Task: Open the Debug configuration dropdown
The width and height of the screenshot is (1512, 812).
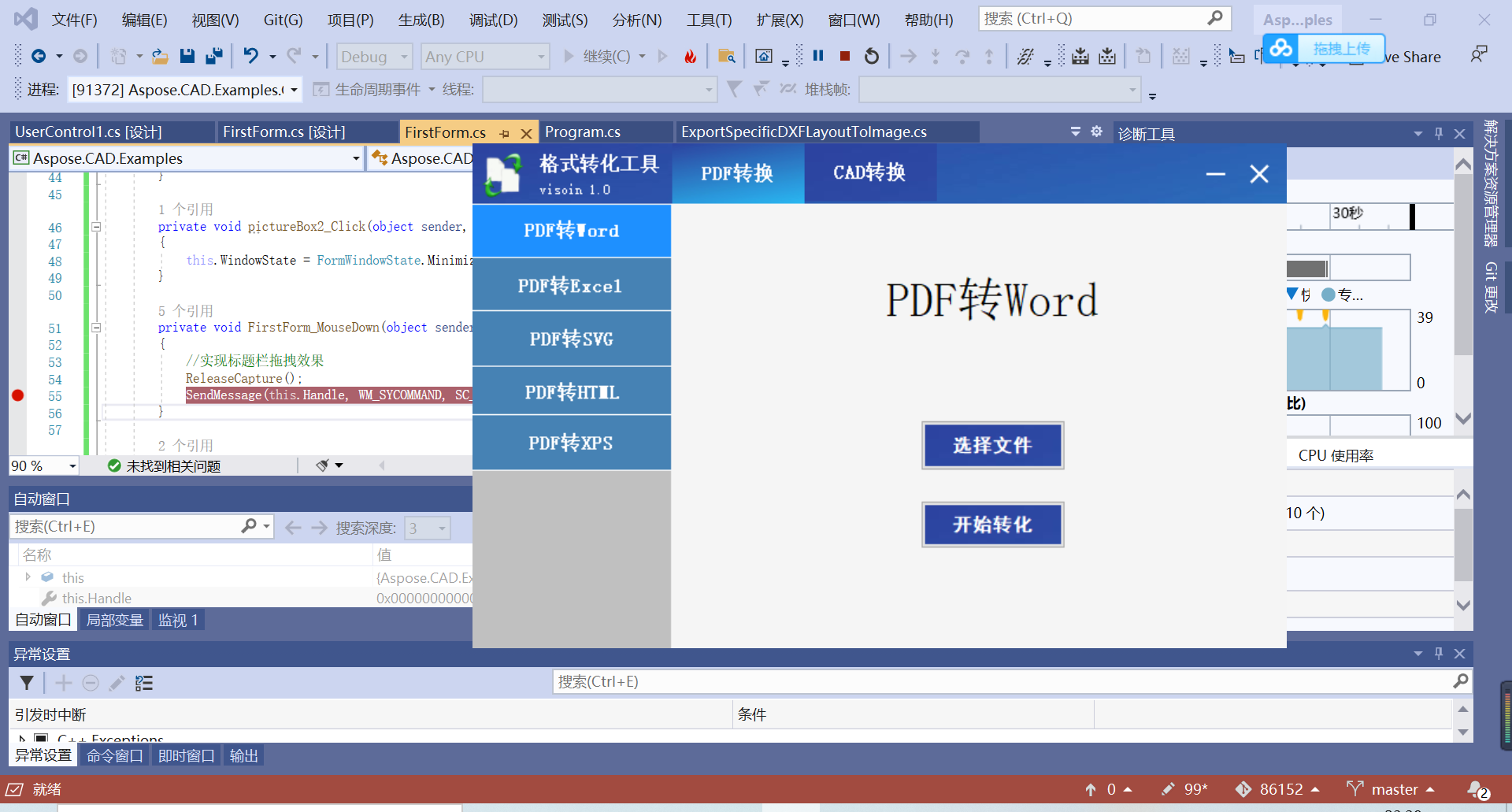Action: pos(375,57)
